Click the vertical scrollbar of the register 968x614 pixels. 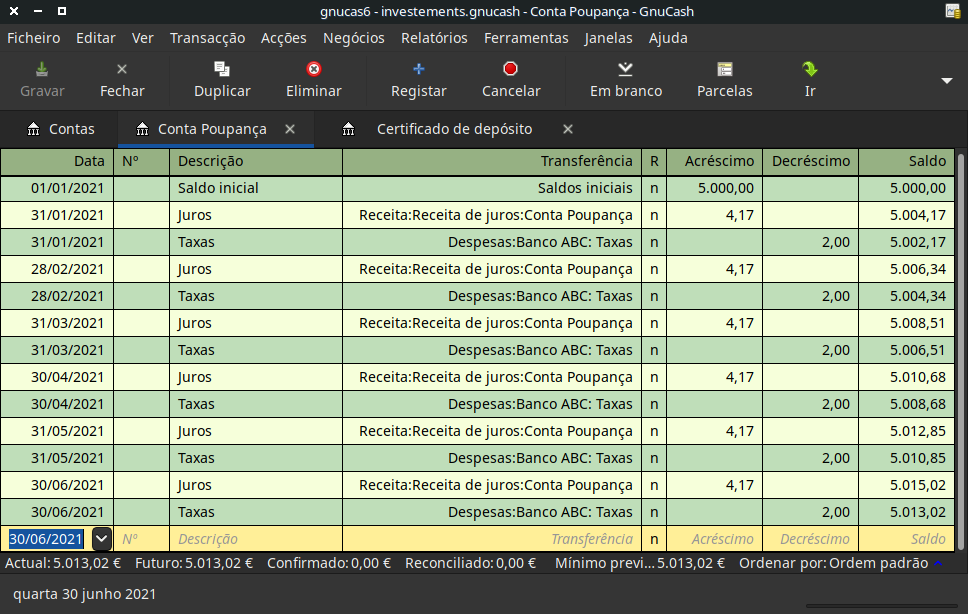click(x=961, y=350)
